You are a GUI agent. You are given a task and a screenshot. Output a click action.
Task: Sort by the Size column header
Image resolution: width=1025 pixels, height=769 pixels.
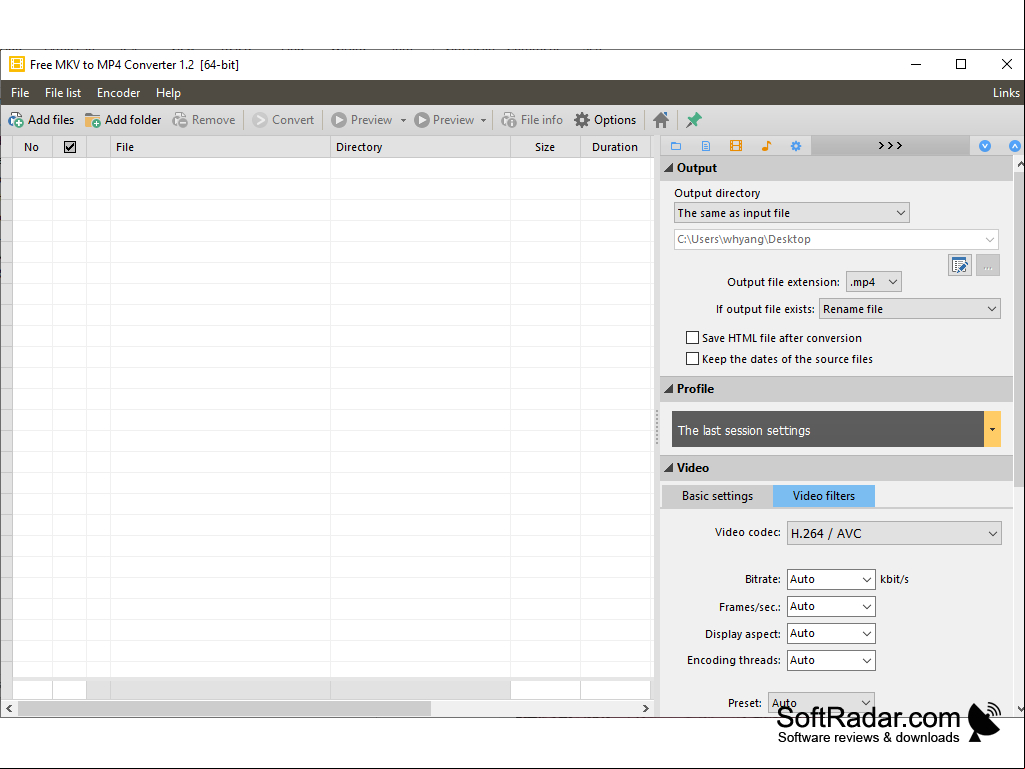pos(545,147)
